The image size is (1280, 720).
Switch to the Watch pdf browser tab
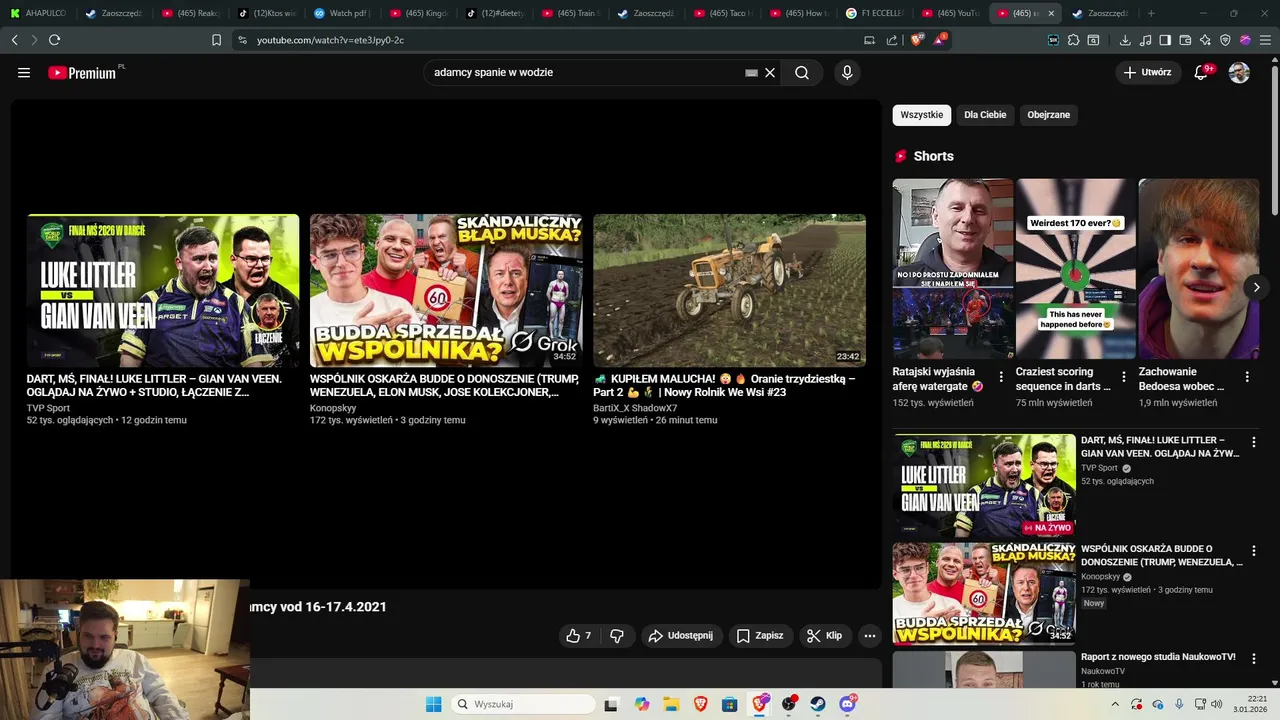pos(344,13)
